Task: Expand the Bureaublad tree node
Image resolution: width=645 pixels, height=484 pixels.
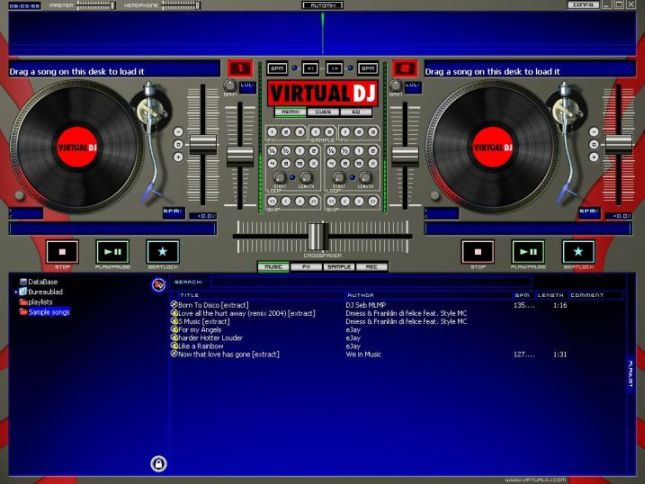Action: (x=16, y=292)
